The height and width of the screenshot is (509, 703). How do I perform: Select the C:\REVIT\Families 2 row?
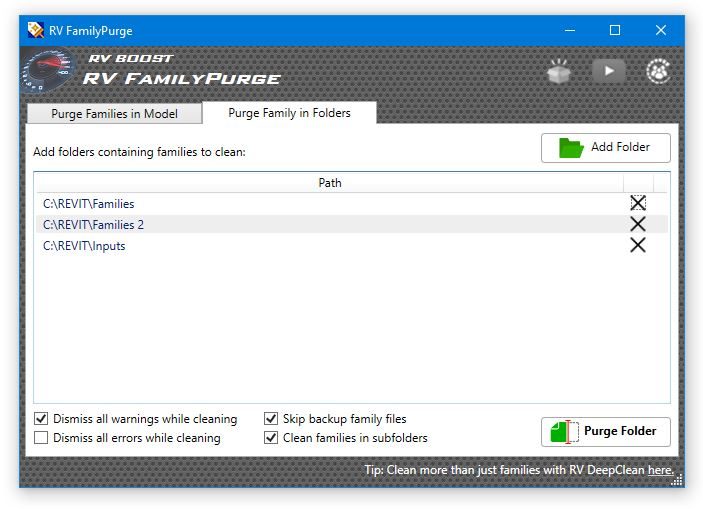point(352,224)
